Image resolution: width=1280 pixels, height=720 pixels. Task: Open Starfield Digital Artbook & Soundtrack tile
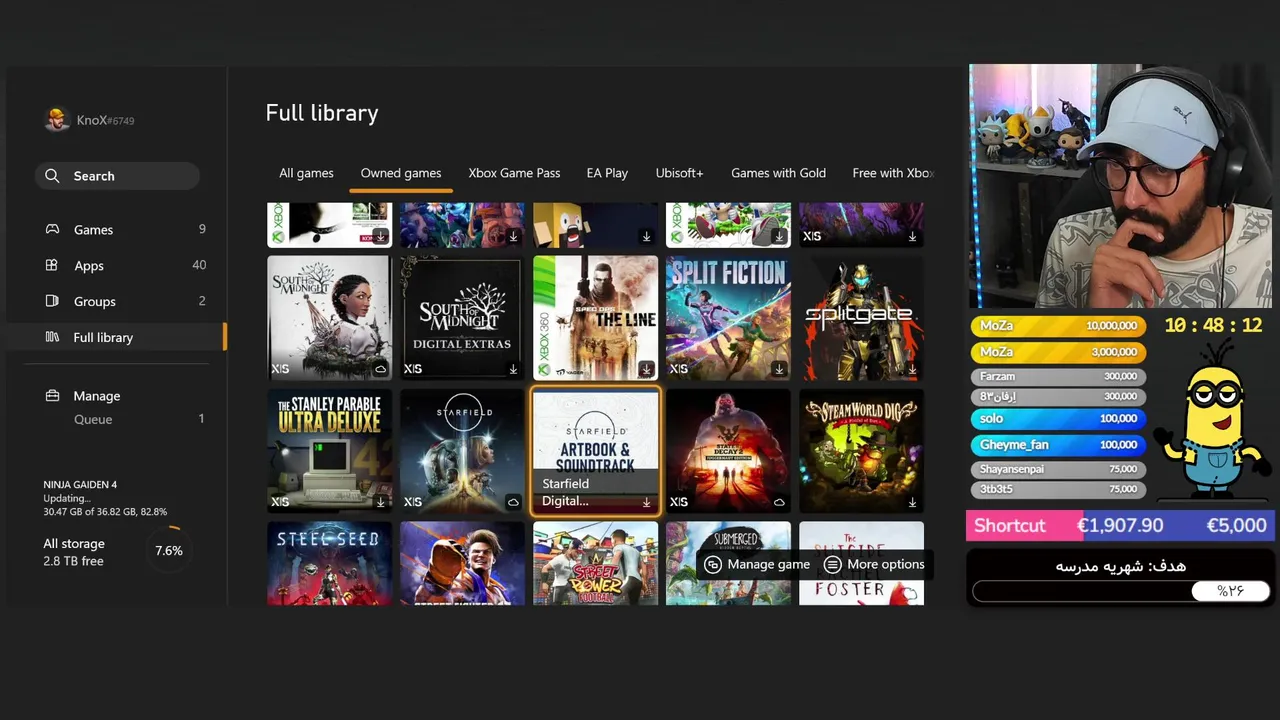595,450
